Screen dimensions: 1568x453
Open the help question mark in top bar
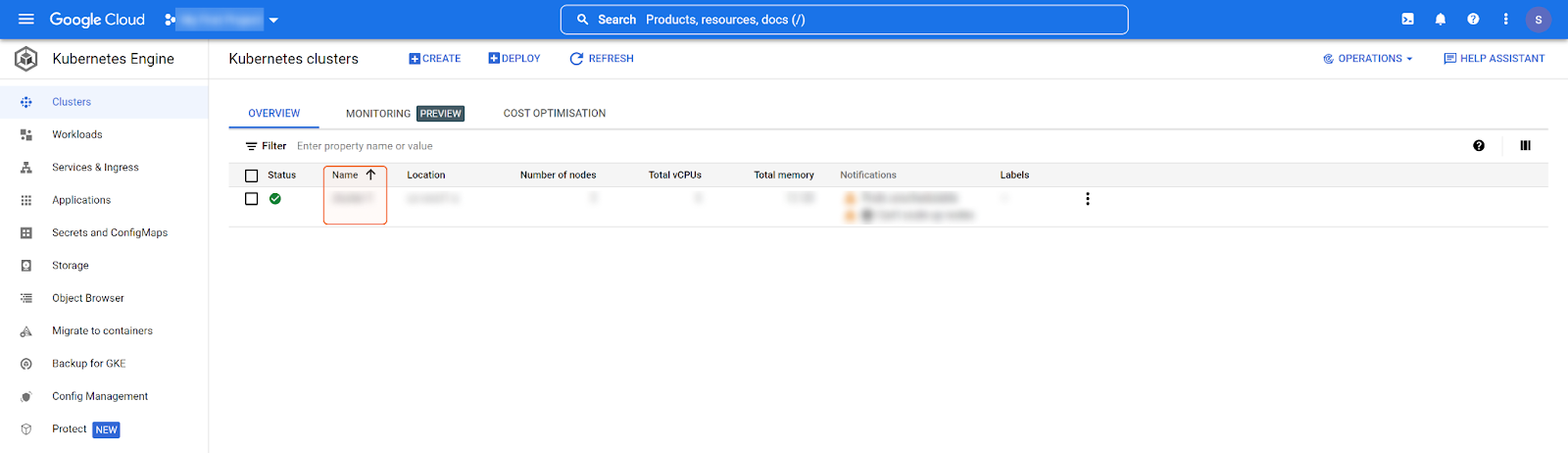tap(1473, 19)
